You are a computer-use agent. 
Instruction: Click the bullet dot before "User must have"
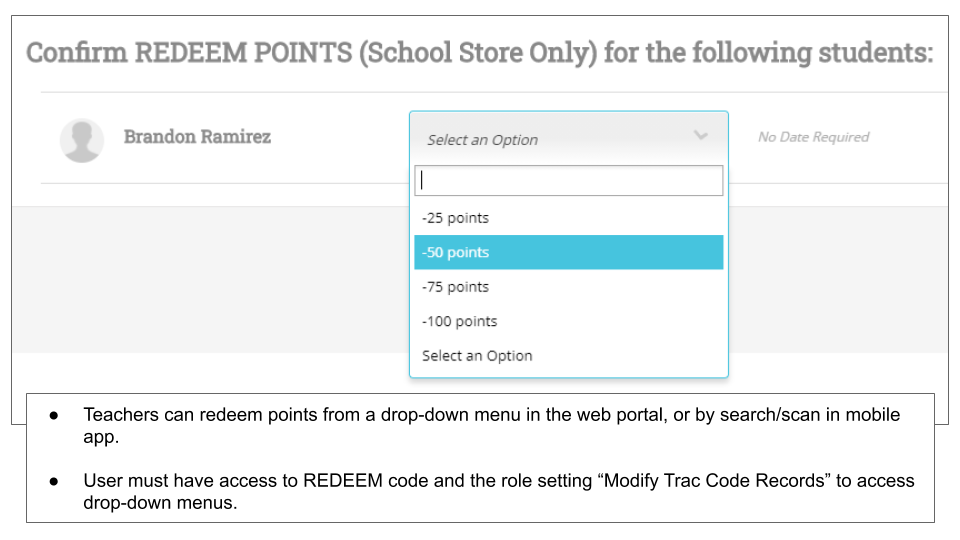pos(55,481)
